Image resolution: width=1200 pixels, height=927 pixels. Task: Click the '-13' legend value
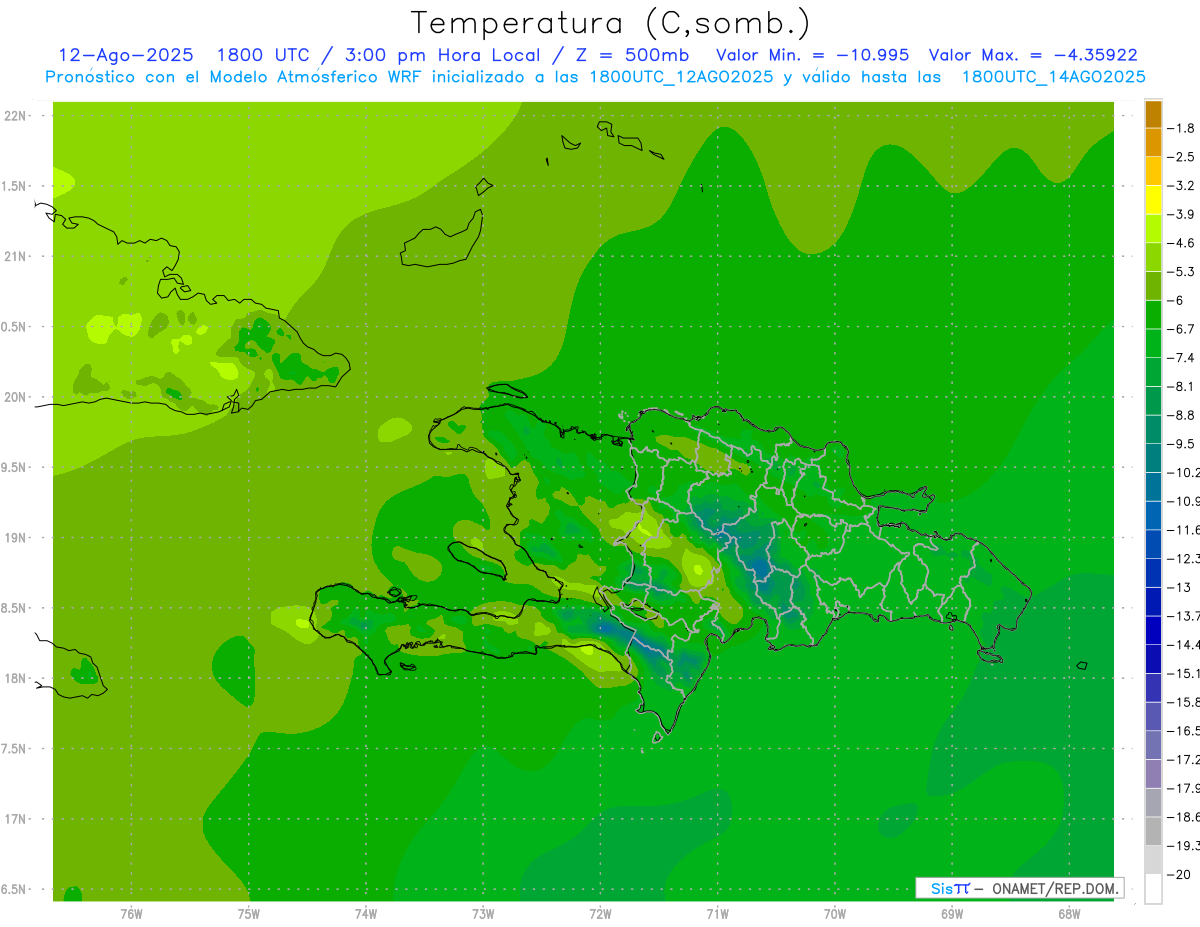click(x=1180, y=587)
